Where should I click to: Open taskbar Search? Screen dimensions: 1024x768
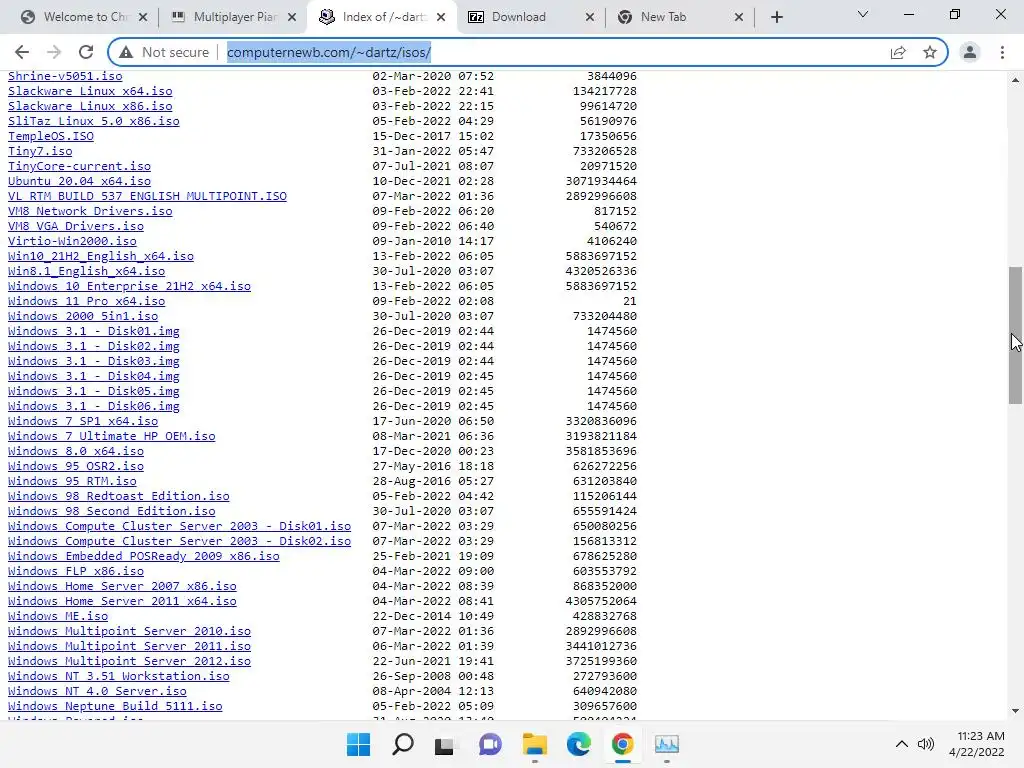(x=402, y=744)
